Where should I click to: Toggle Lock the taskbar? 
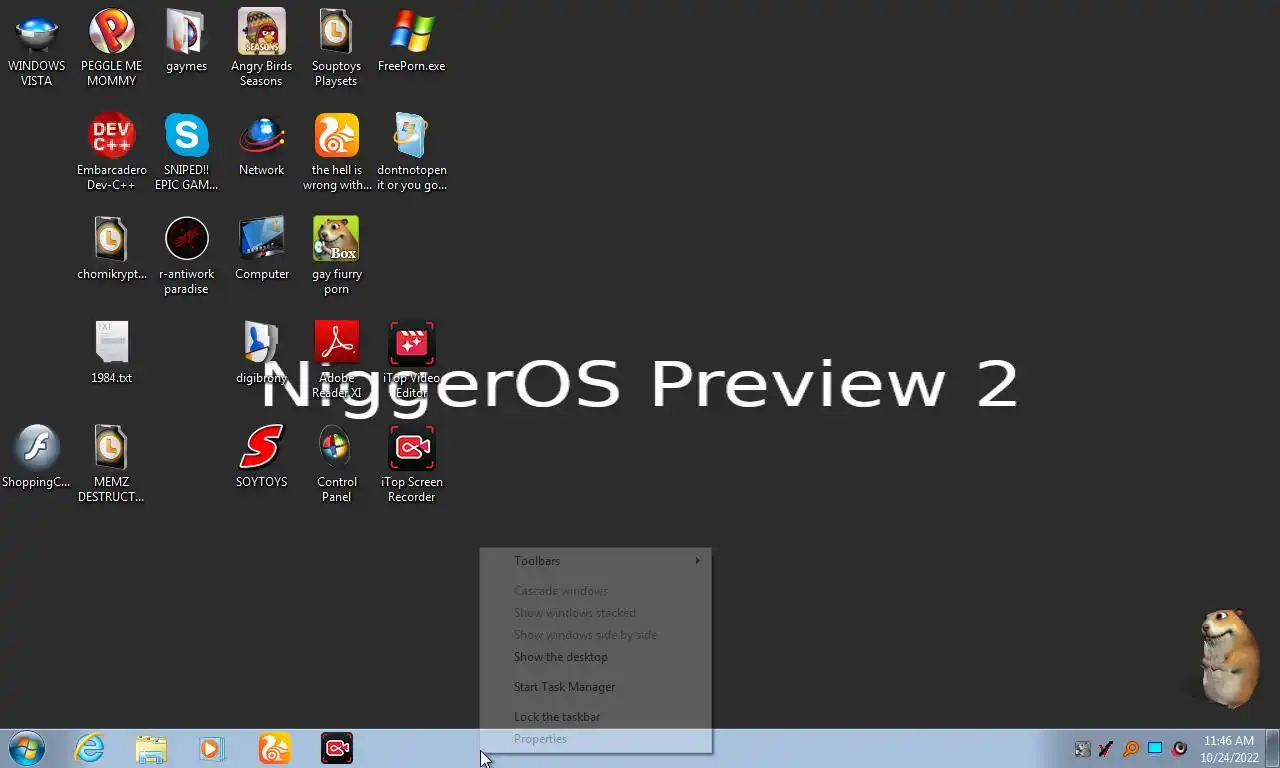pyautogui.click(x=596, y=717)
